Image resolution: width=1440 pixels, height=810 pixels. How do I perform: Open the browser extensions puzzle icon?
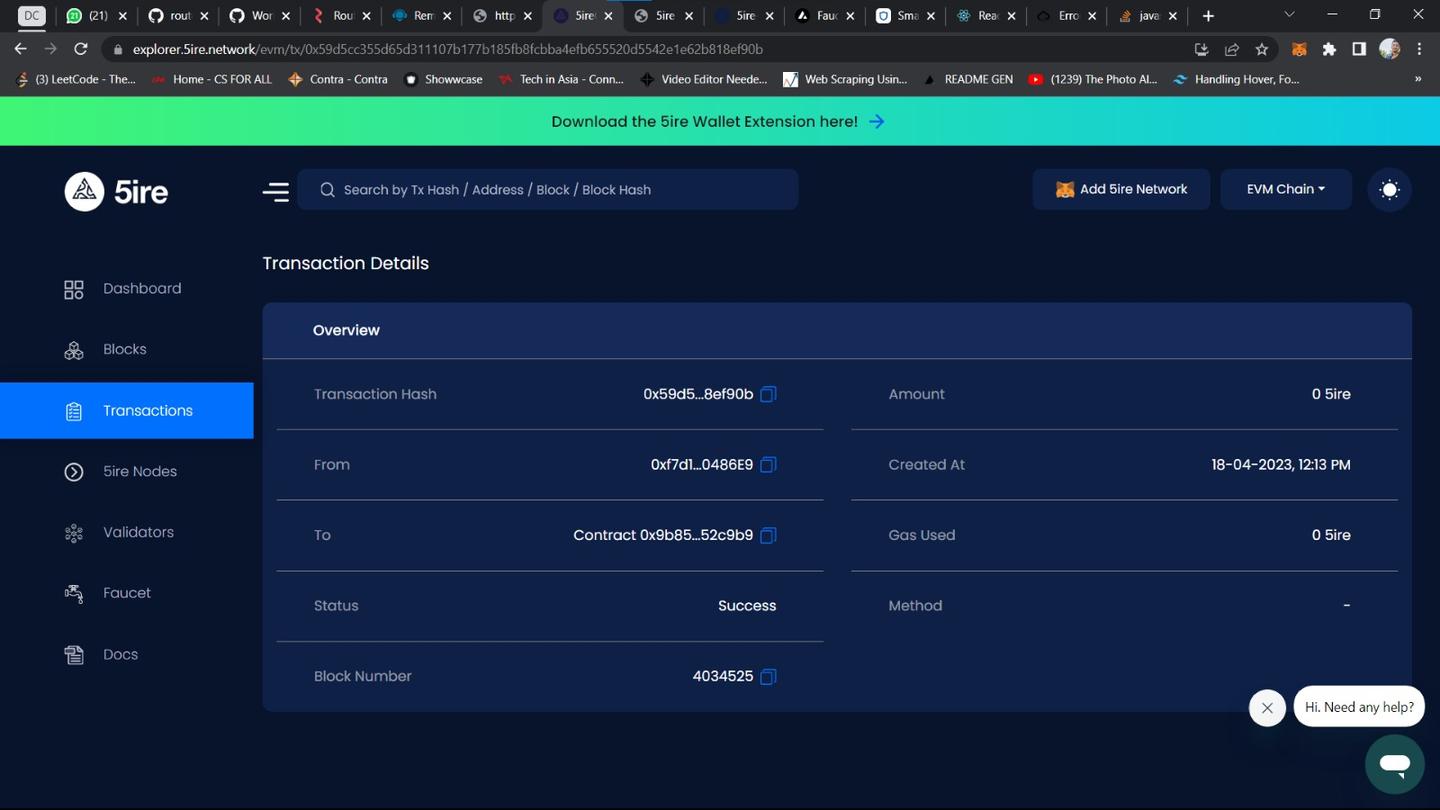1329,49
